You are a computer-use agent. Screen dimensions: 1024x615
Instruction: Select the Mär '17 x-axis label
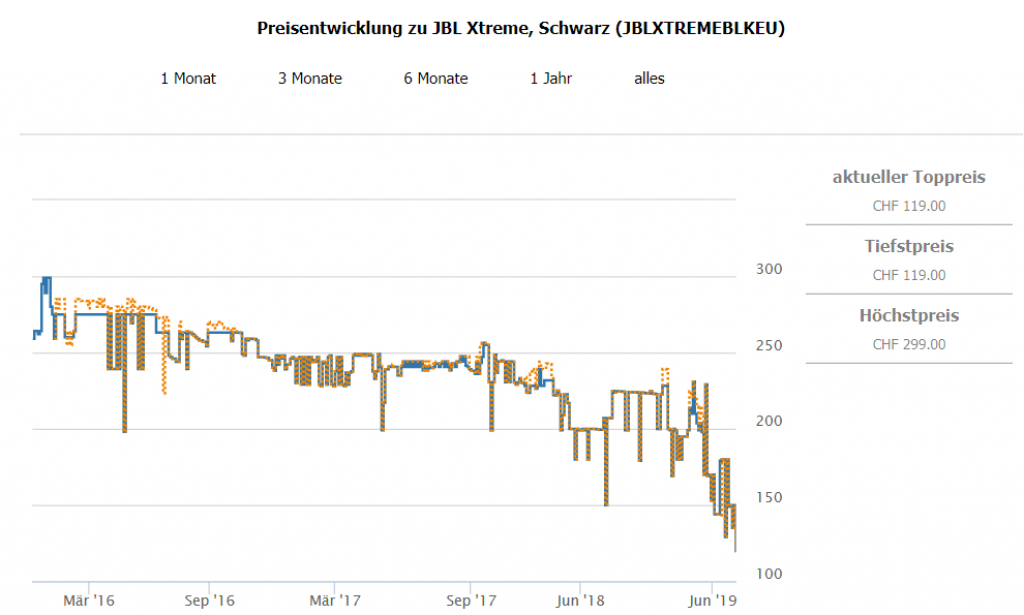tap(336, 600)
